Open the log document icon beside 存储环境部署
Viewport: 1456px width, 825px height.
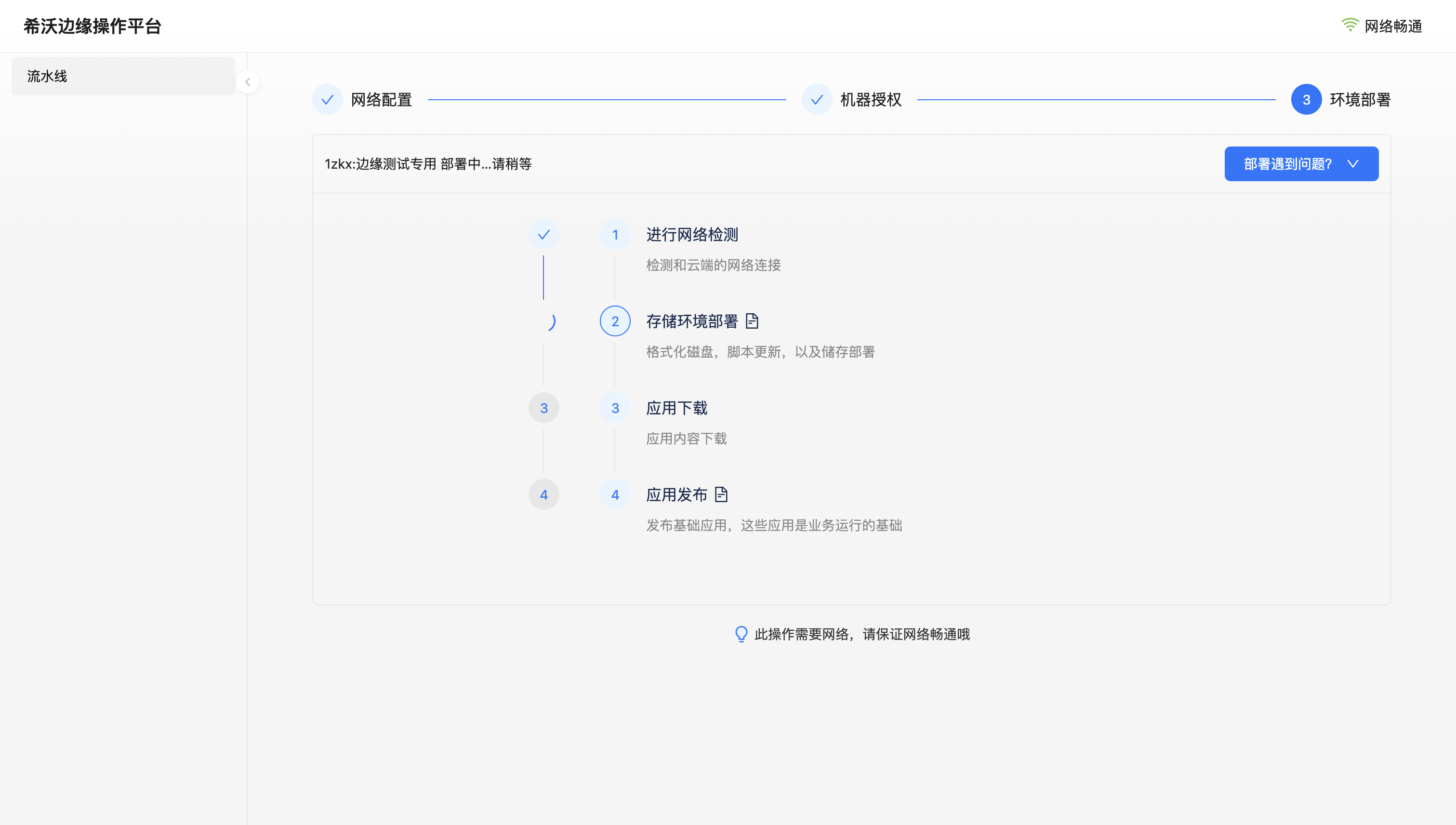coord(752,321)
